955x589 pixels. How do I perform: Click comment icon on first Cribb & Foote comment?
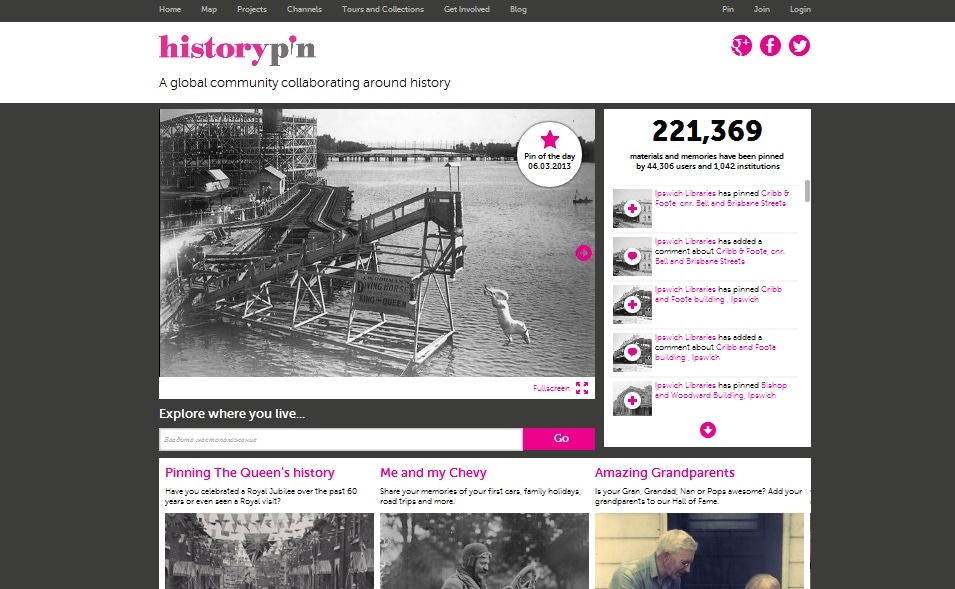(x=632, y=256)
